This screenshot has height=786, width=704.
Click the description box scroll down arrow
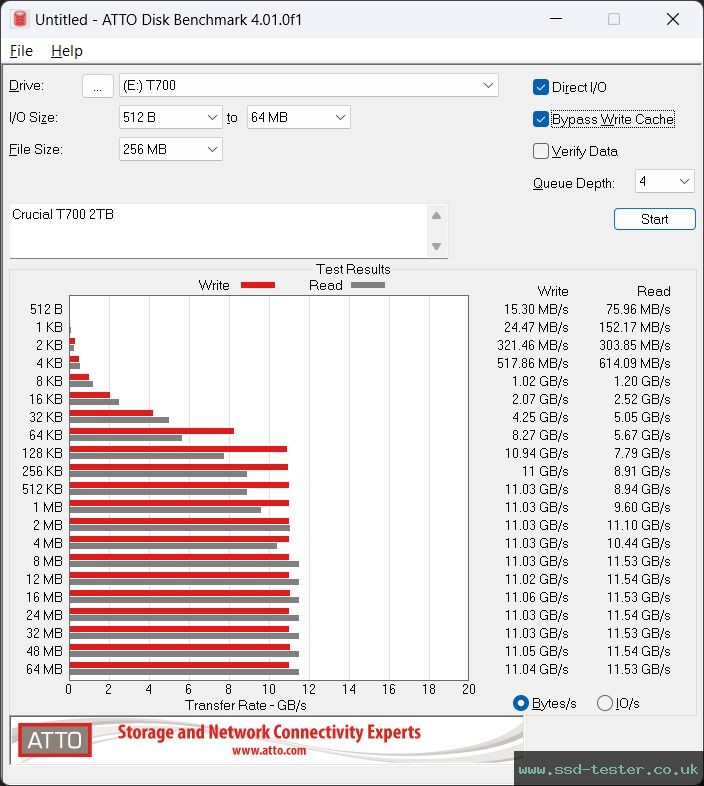(436, 246)
